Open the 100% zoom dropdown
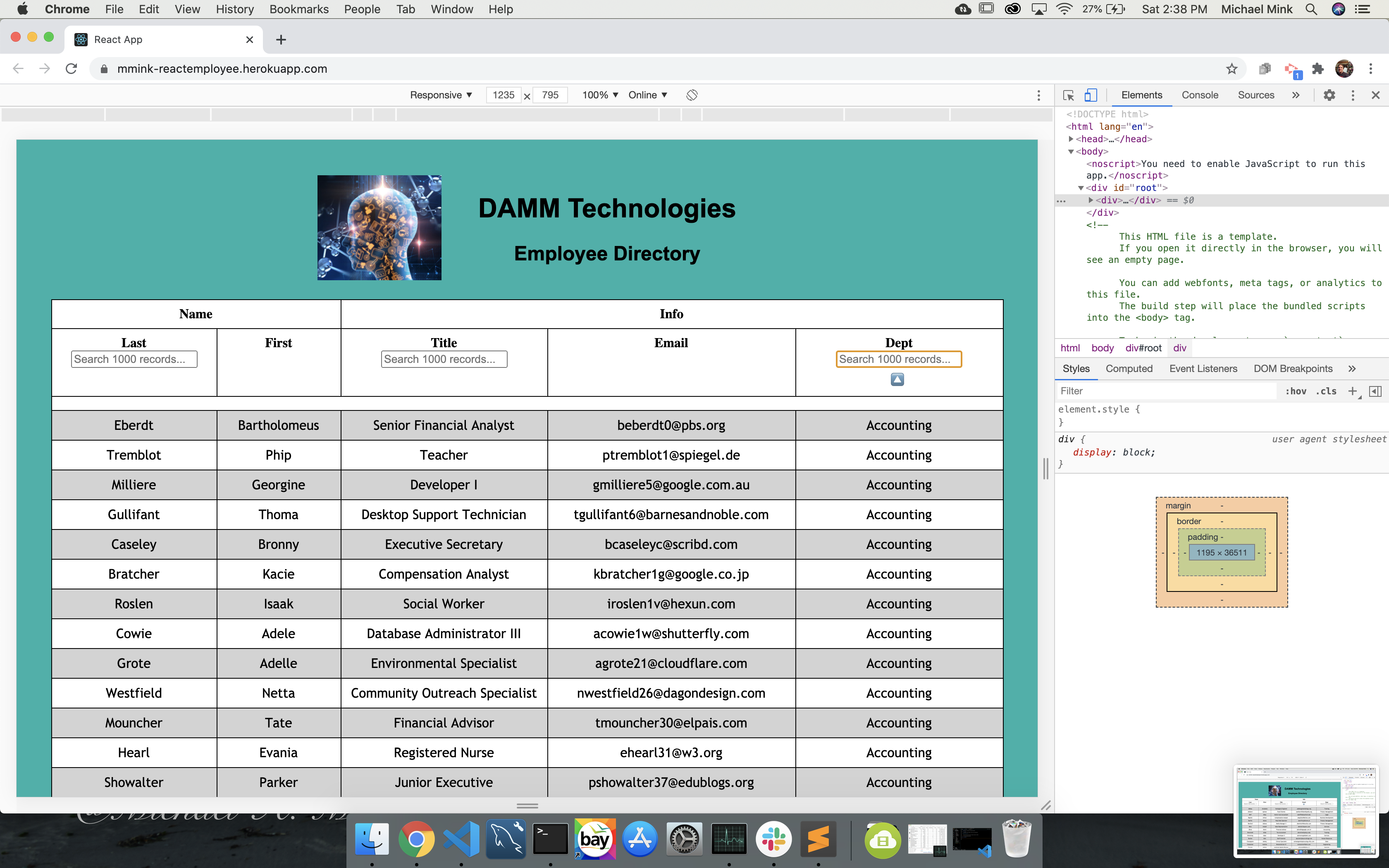The width and height of the screenshot is (1389, 868). click(x=600, y=95)
